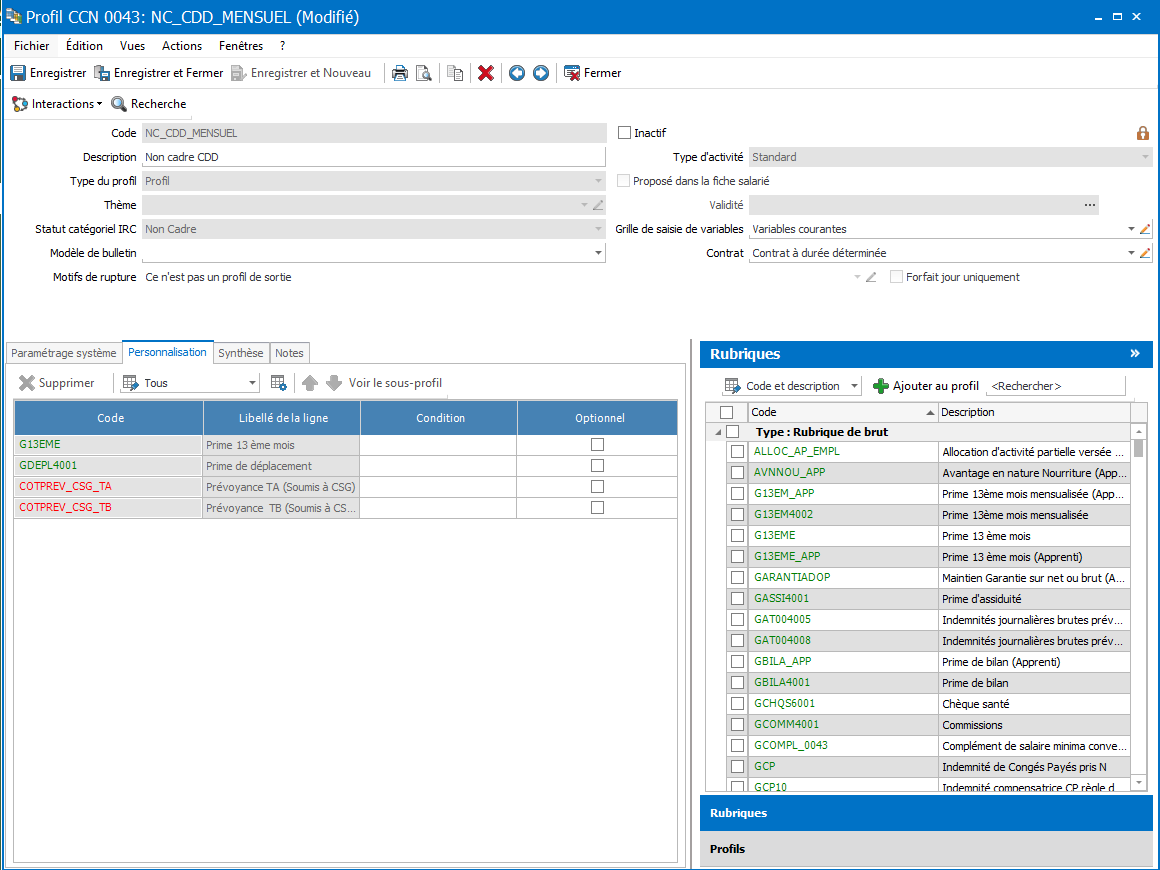Open Type du profil dropdown
This screenshot has height=870, width=1160.
point(598,181)
